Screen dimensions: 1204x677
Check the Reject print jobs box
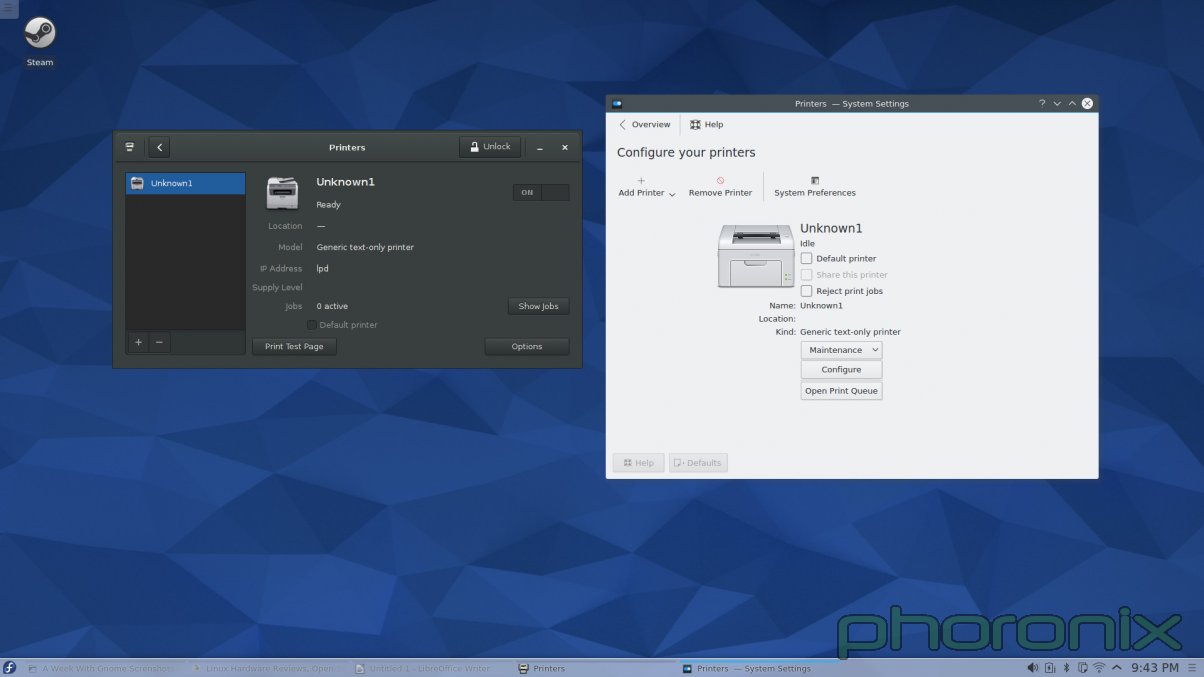click(x=806, y=291)
